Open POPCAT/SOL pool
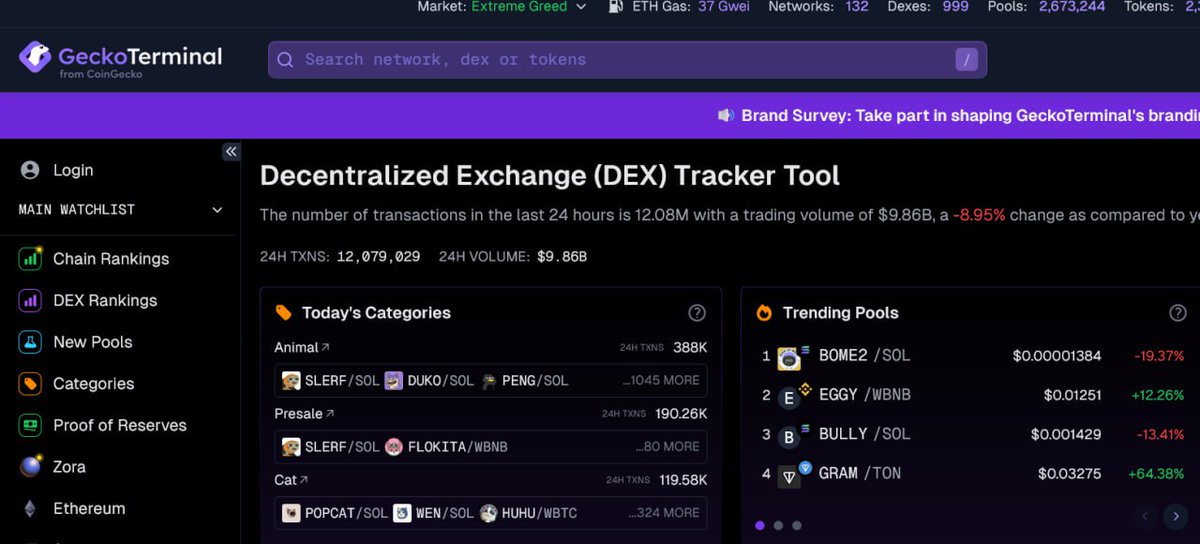Image resolution: width=1200 pixels, height=544 pixels. pyautogui.click(x=335, y=513)
